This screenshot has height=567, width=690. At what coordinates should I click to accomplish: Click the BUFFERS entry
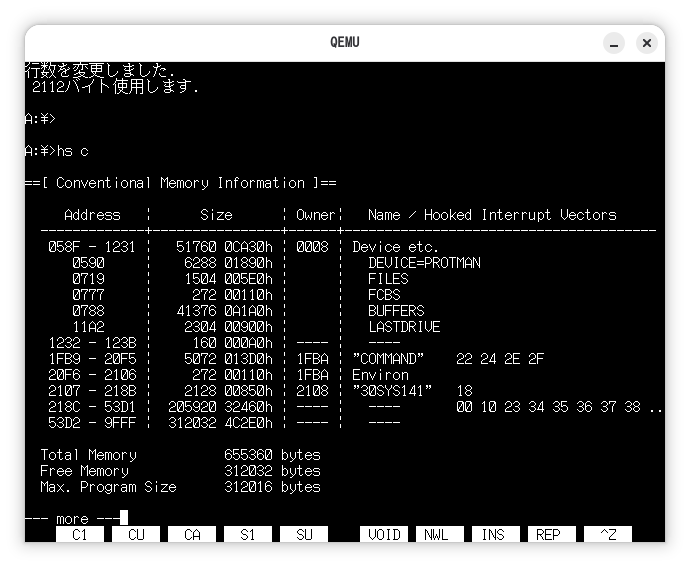point(396,311)
